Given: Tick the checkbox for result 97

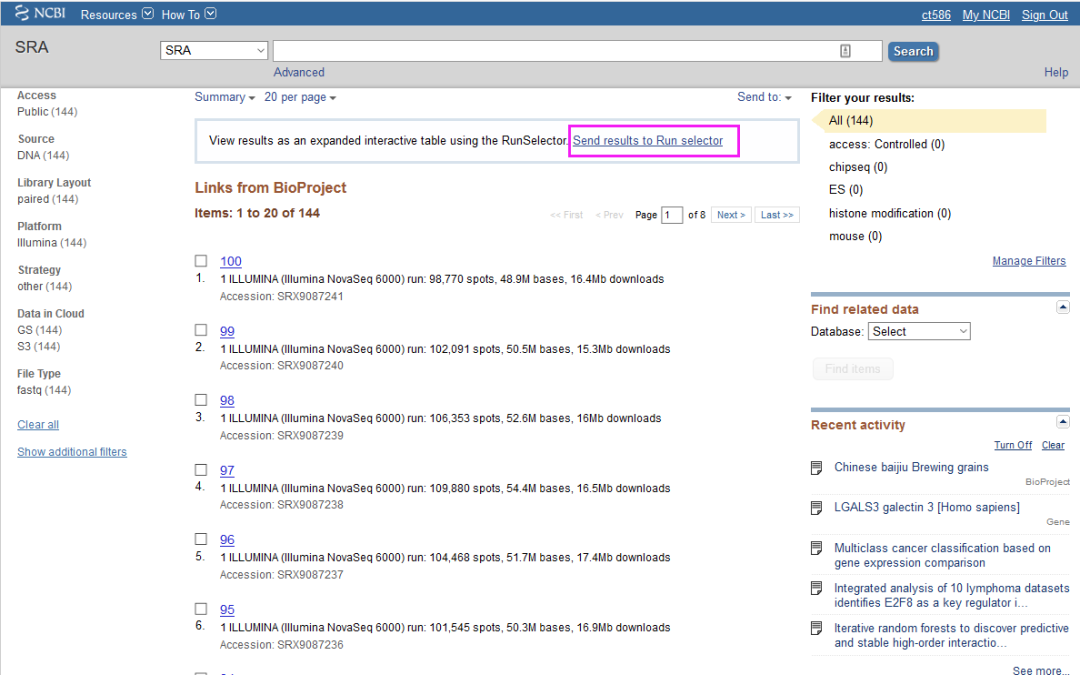Looking at the screenshot, I should pyautogui.click(x=200, y=470).
